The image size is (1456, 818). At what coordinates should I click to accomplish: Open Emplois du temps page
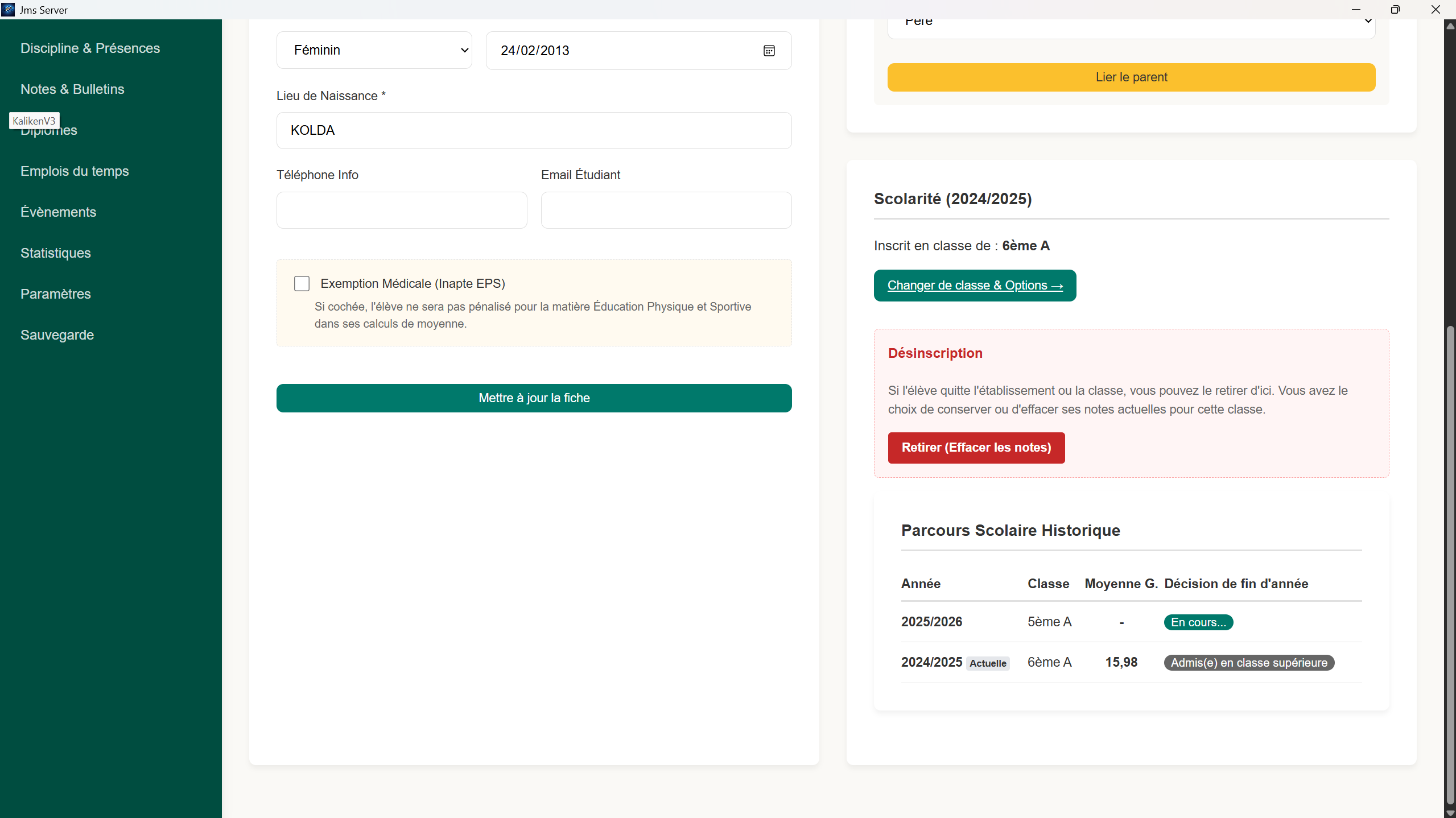tap(75, 171)
